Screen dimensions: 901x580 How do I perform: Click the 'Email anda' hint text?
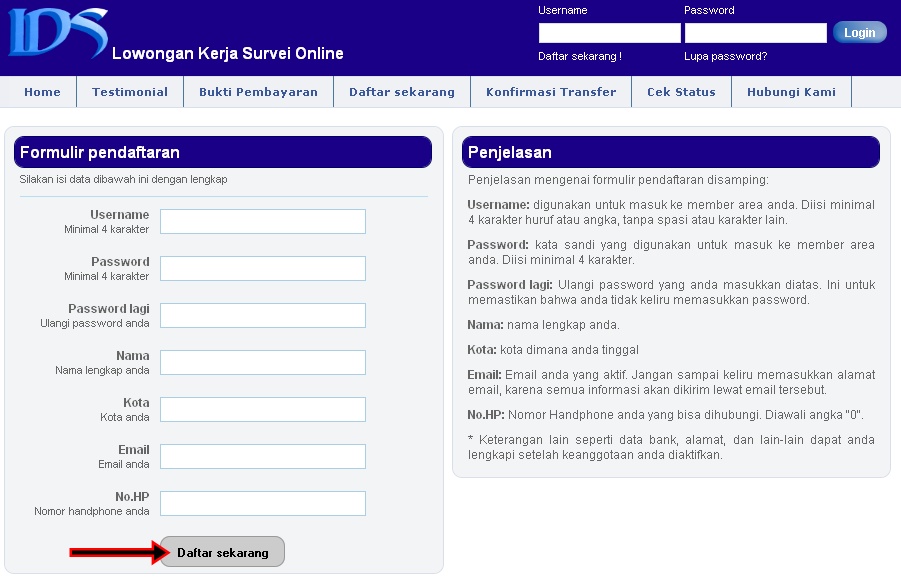[x=124, y=464]
